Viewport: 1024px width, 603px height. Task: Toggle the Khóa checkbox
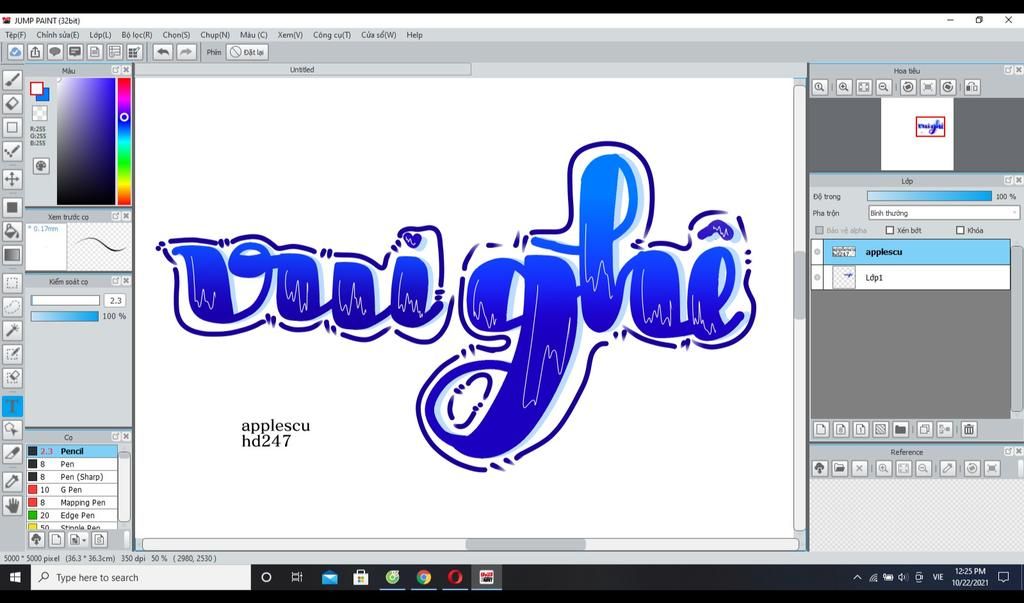[x=960, y=230]
